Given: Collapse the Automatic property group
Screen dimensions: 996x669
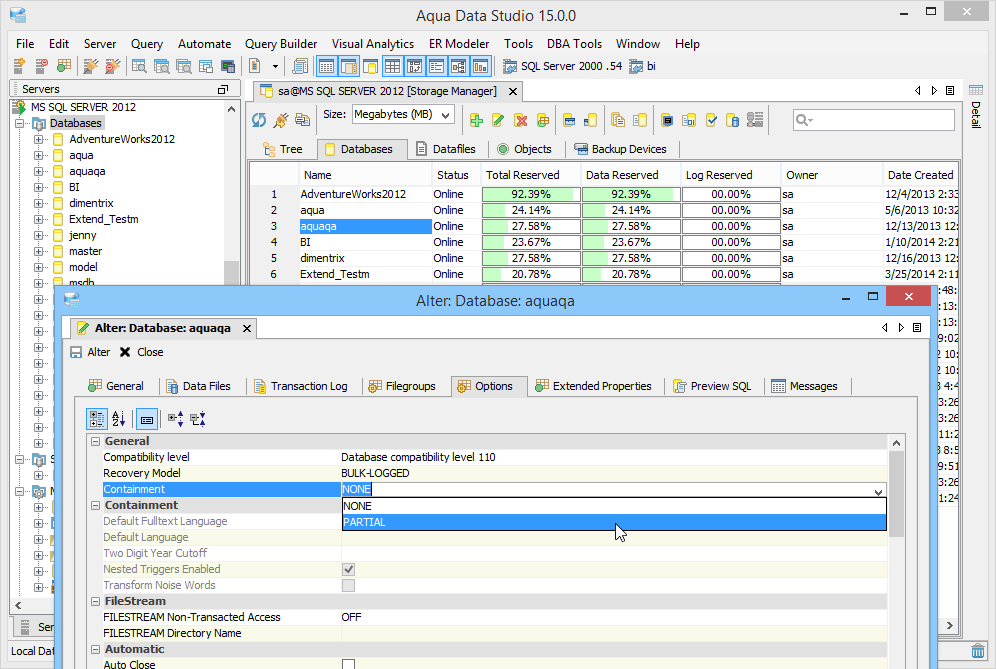Looking at the screenshot, I should [x=95, y=649].
